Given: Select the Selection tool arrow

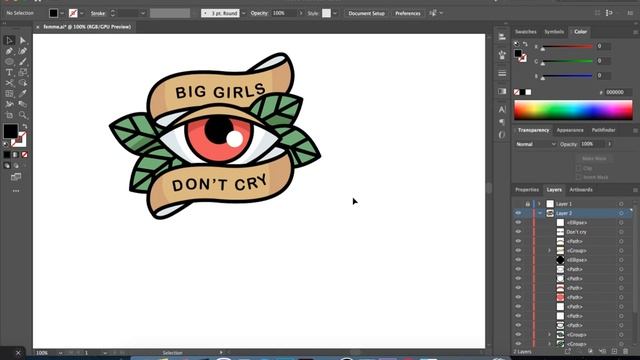Looking at the screenshot, I should tap(9, 40).
